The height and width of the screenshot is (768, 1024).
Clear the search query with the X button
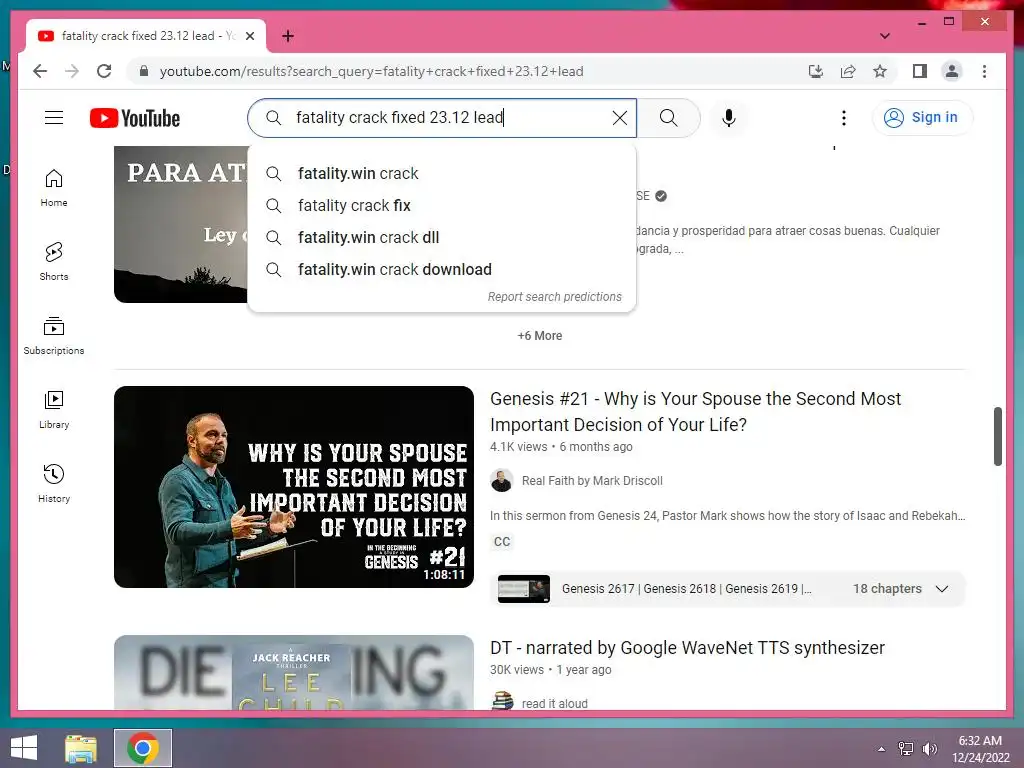pos(620,118)
